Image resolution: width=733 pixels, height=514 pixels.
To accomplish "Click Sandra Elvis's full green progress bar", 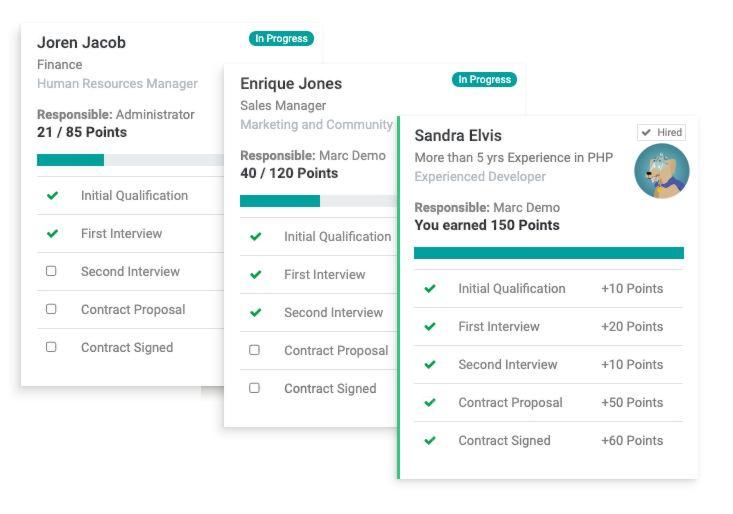I will click(x=549, y=253).
